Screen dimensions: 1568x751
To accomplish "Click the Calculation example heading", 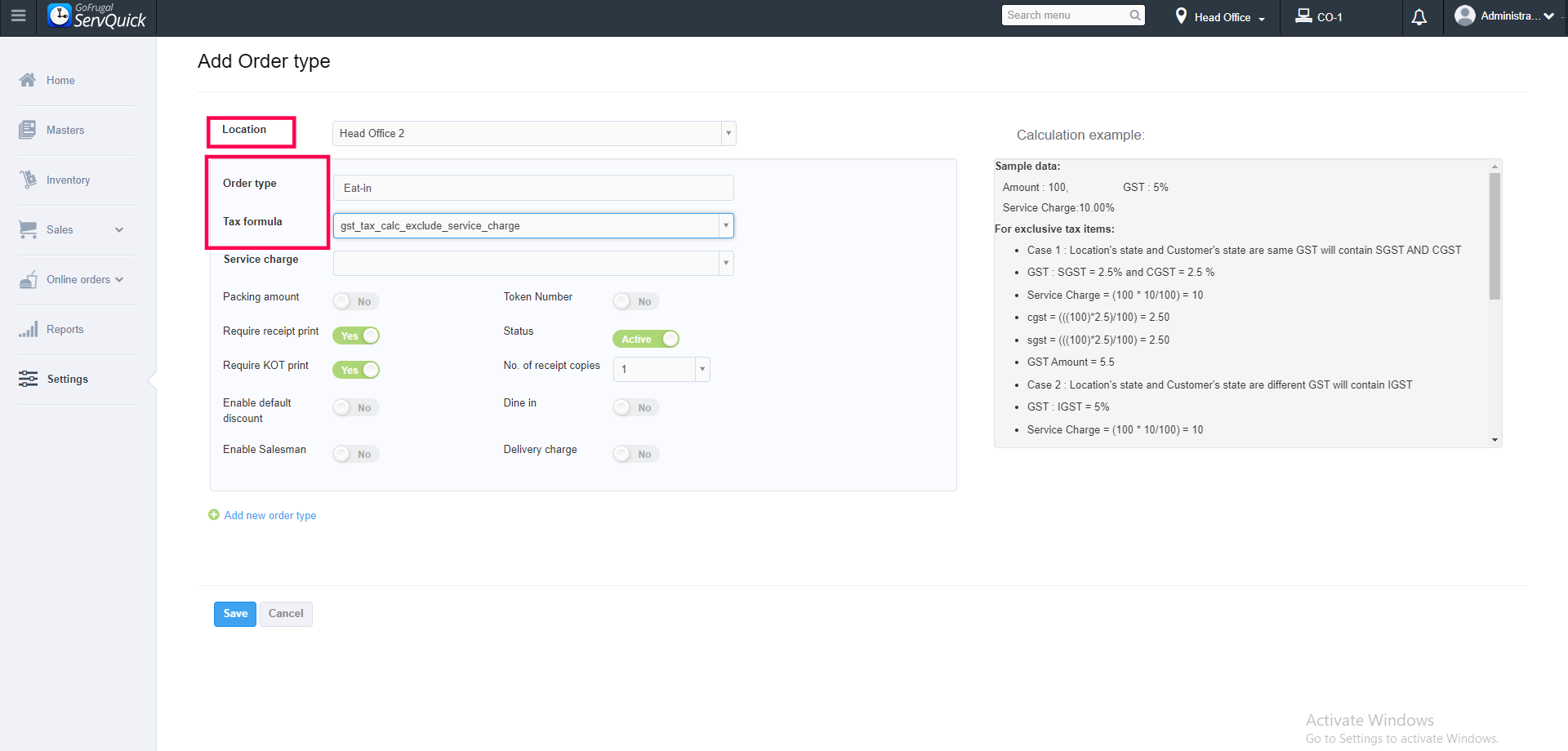I will 1080,135.
